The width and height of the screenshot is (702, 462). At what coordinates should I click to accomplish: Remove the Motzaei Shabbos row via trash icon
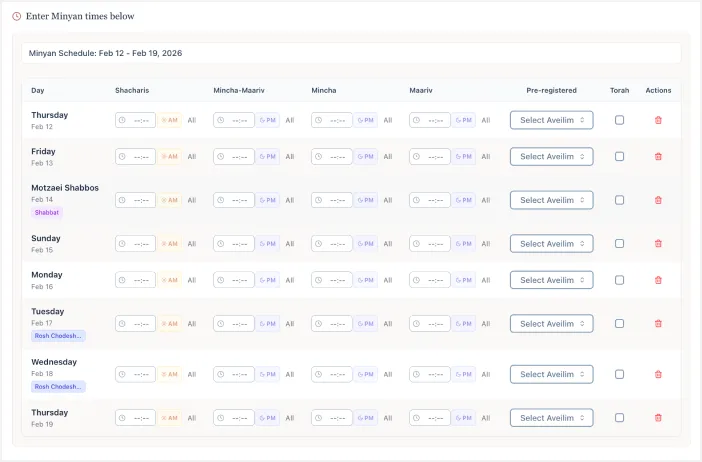[658, 200]
